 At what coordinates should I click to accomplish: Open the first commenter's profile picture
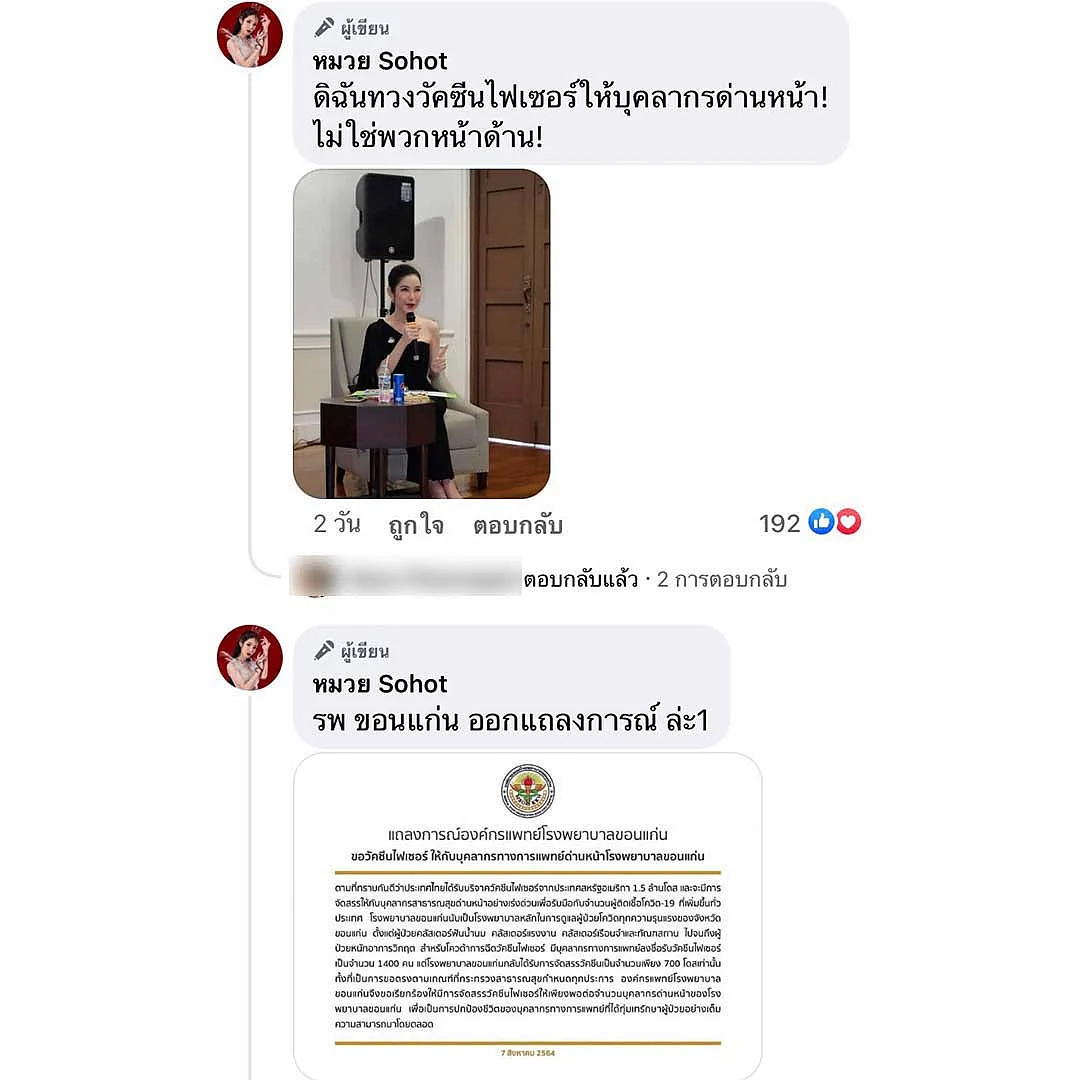(249, 34)
